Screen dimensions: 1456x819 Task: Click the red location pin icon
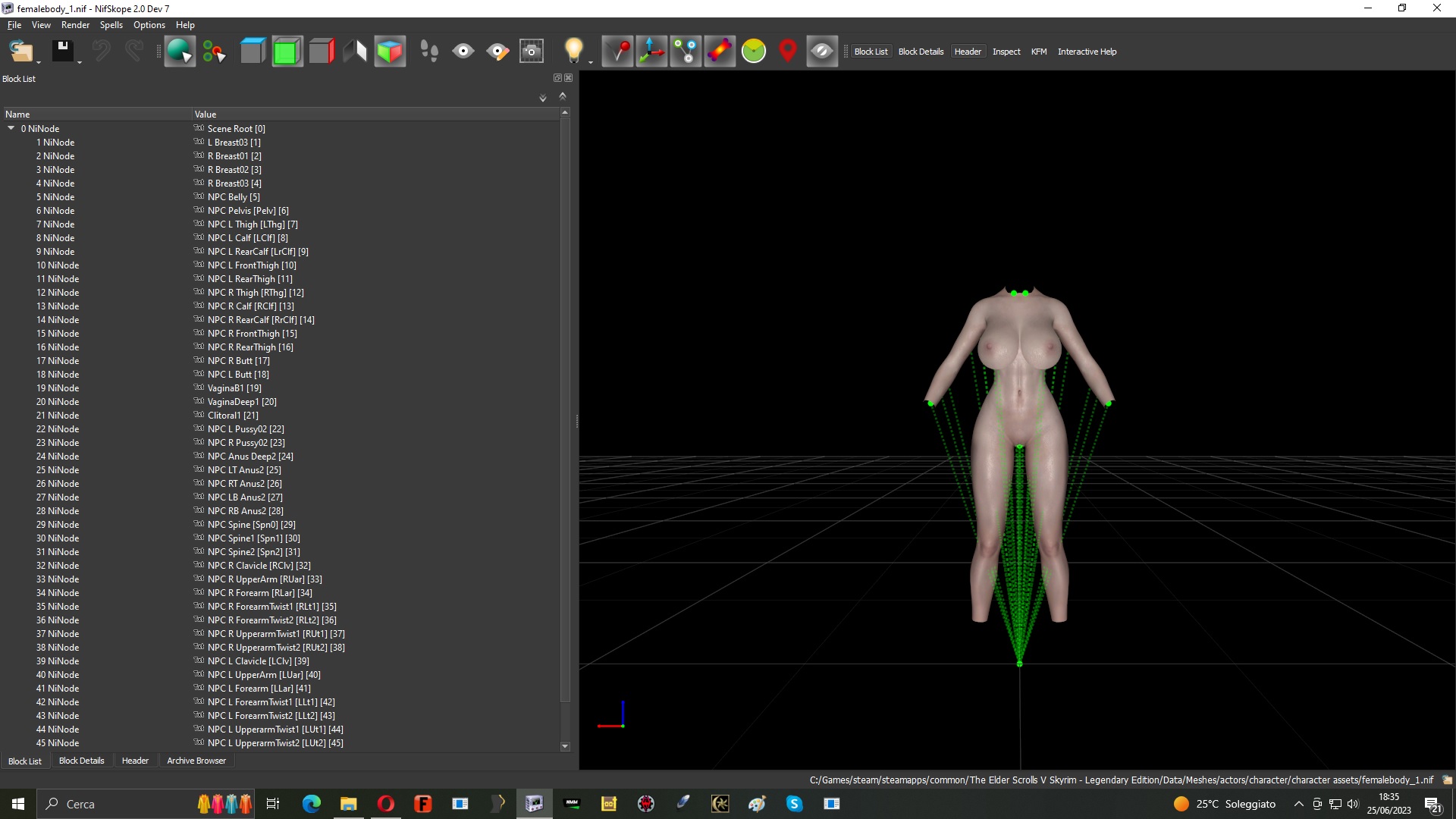click(788, 51)
